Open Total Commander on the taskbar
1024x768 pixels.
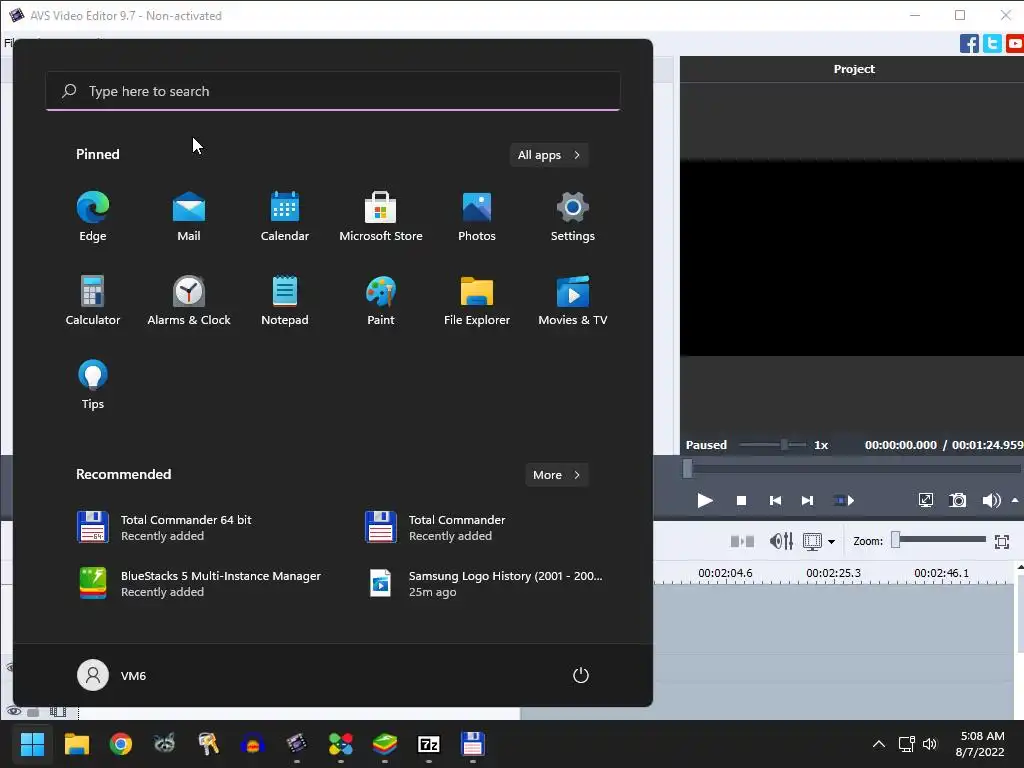click(x=472, y=744)
